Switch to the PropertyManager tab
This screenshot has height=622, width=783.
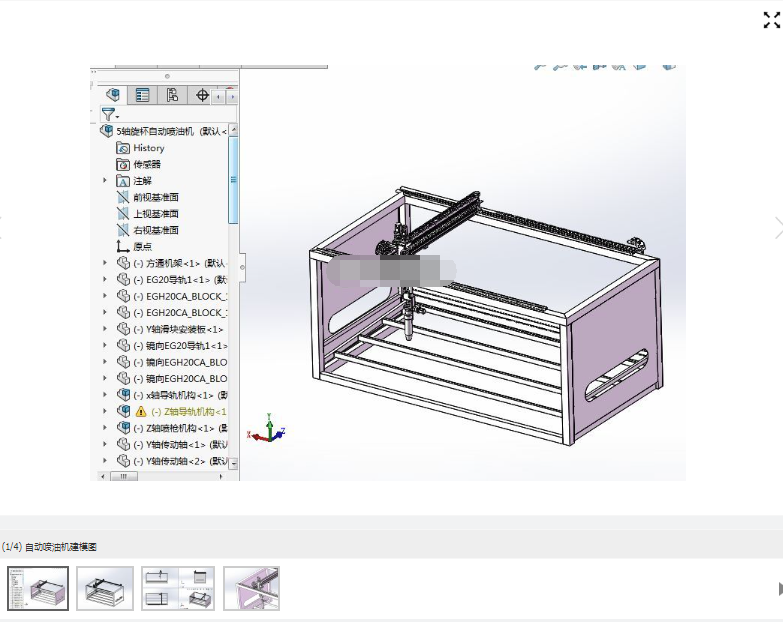(142, 95)
